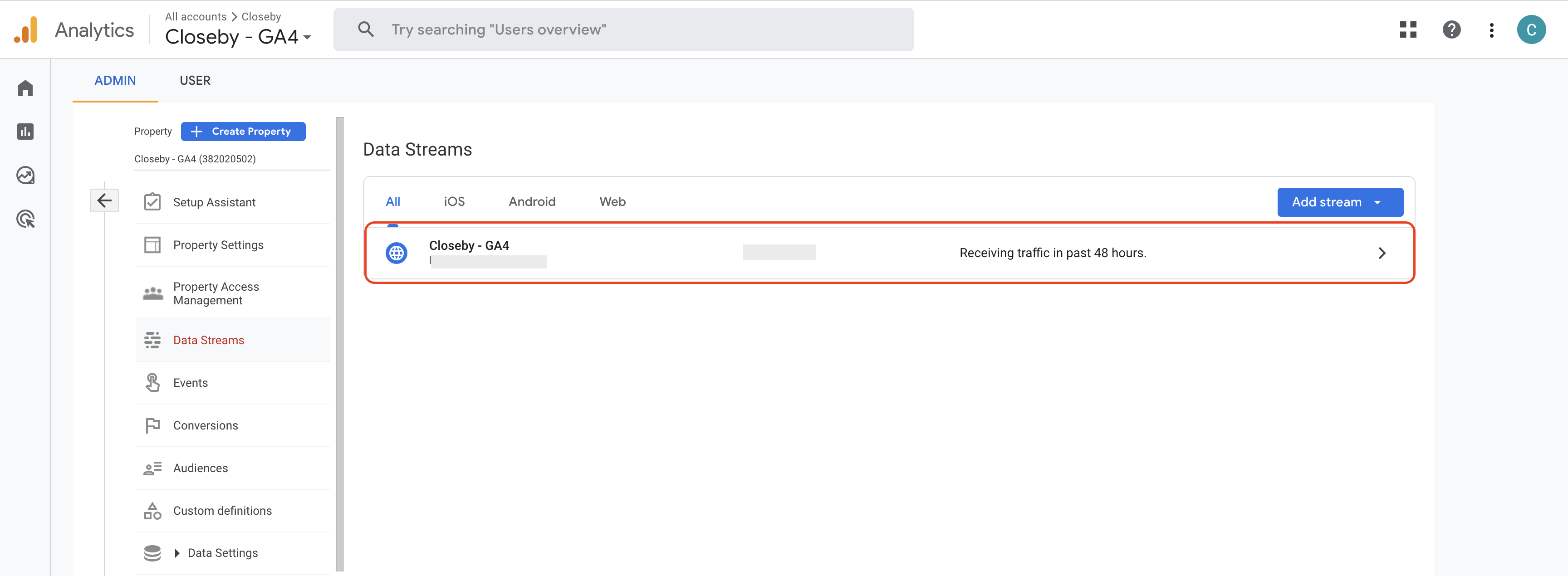Screen dimensions: 1568x576
Task: Click the Data Streams lines icon
Action: pos(152,340)
